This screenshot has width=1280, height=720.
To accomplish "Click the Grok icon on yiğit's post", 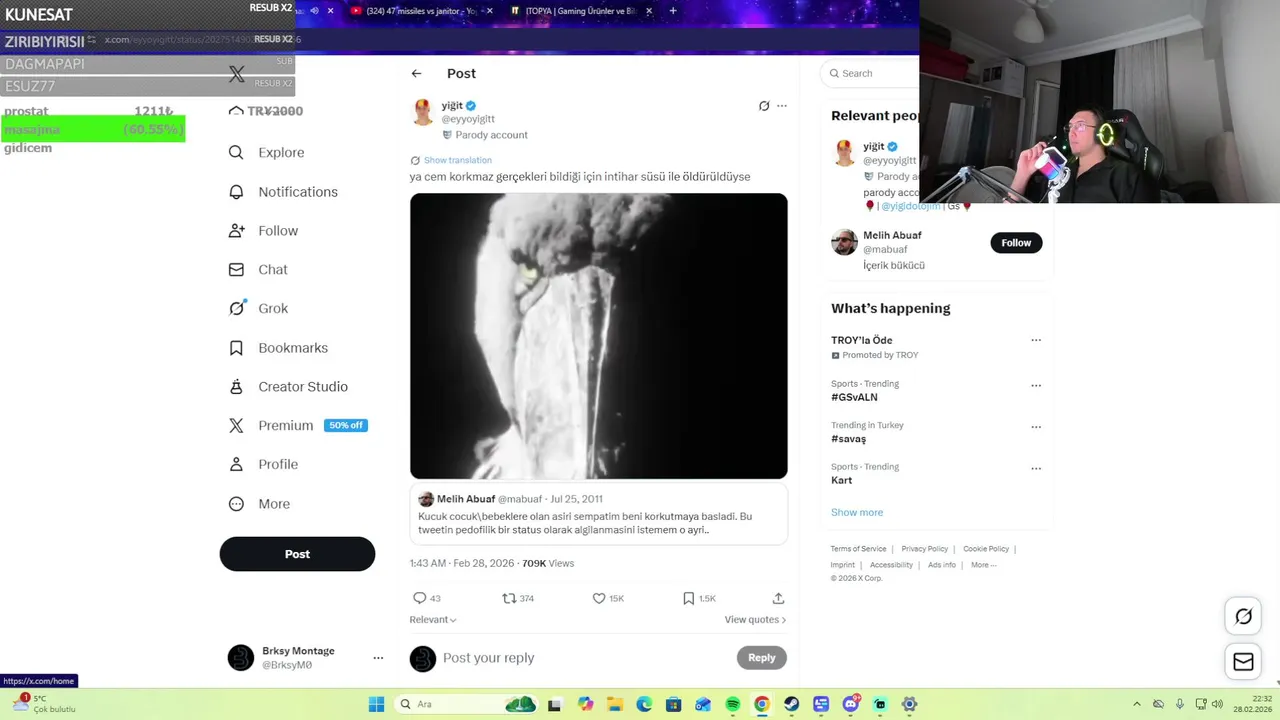I will click(764, 106).
